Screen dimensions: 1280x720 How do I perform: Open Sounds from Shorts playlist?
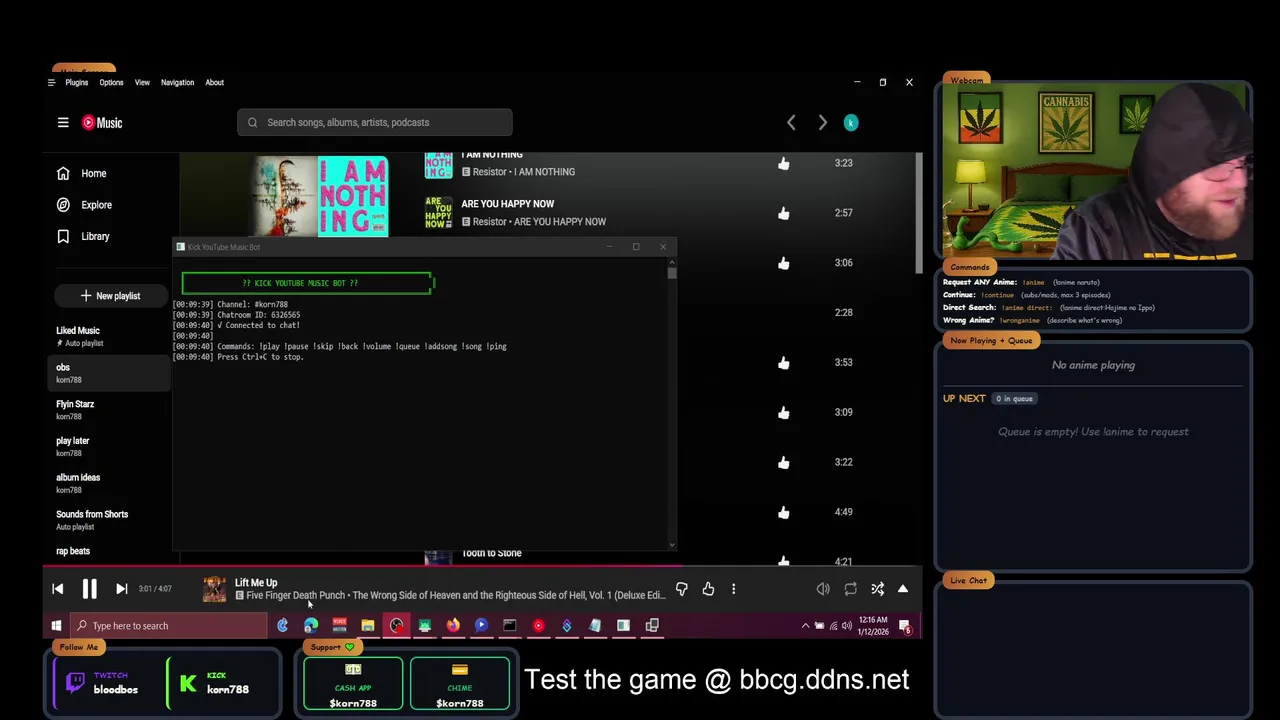tap(108, 520)
